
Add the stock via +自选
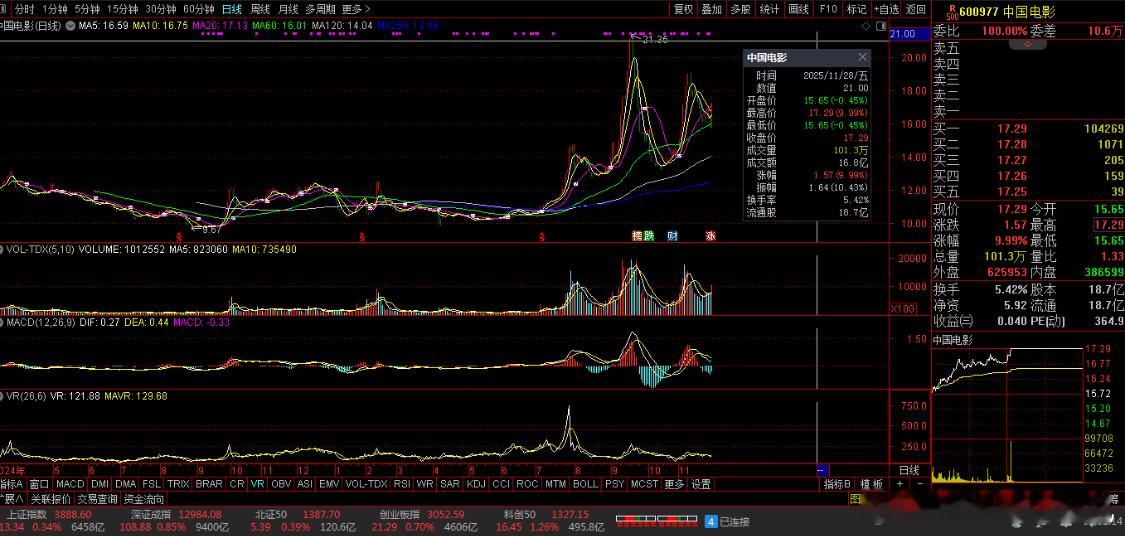pos(886,9)
